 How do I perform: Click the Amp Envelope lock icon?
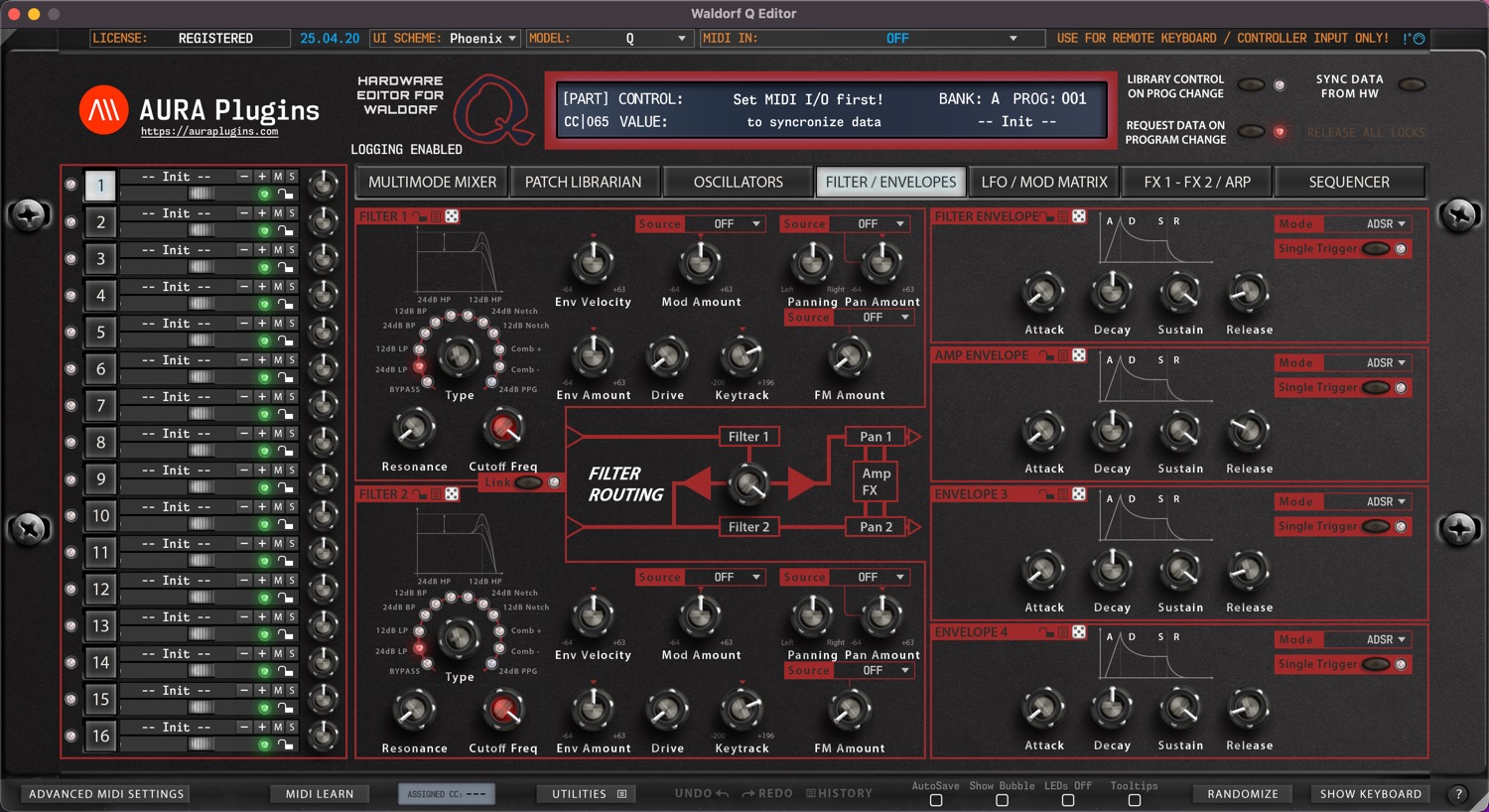tap(1046, 354)
